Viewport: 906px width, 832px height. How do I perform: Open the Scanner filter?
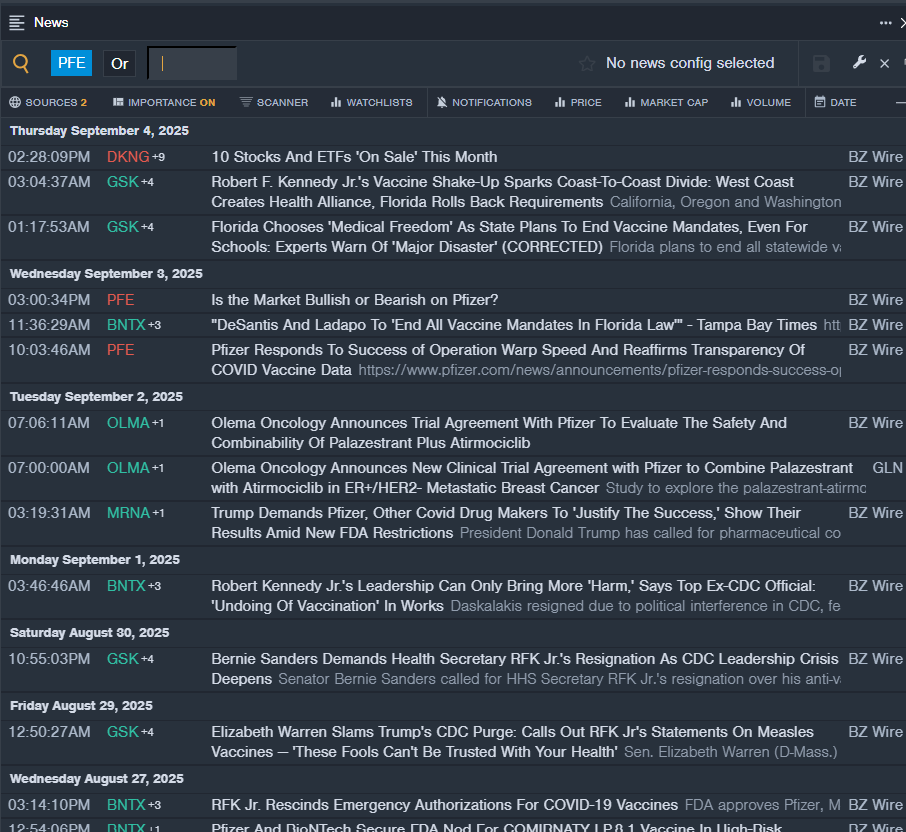click(x=274, y=102)
